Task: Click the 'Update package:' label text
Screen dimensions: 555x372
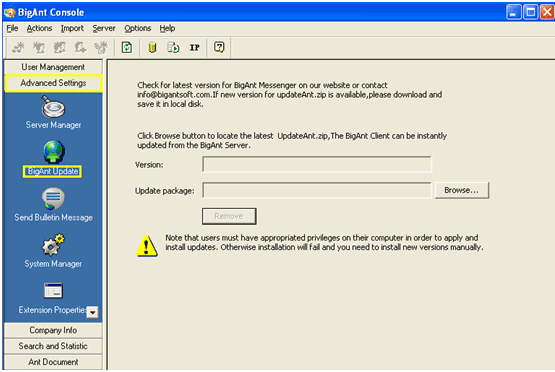Action: [165, 191]
